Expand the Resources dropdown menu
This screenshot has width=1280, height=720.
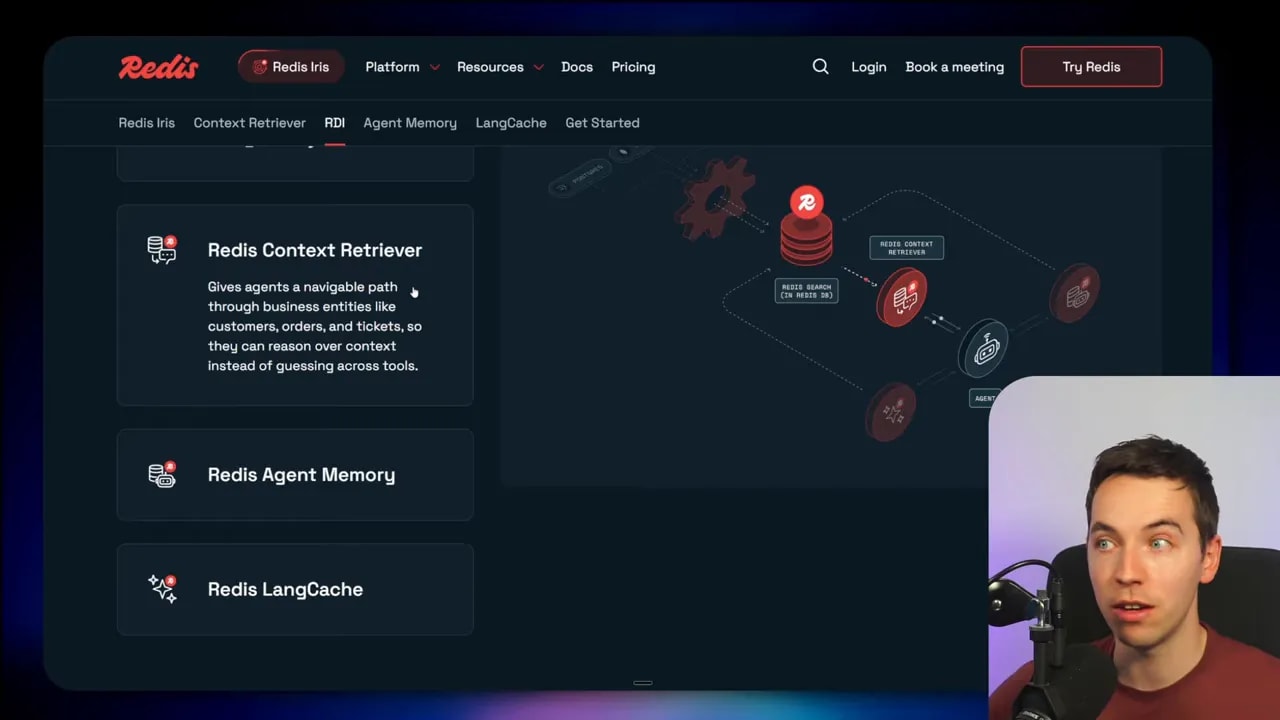tap(500, 67)
